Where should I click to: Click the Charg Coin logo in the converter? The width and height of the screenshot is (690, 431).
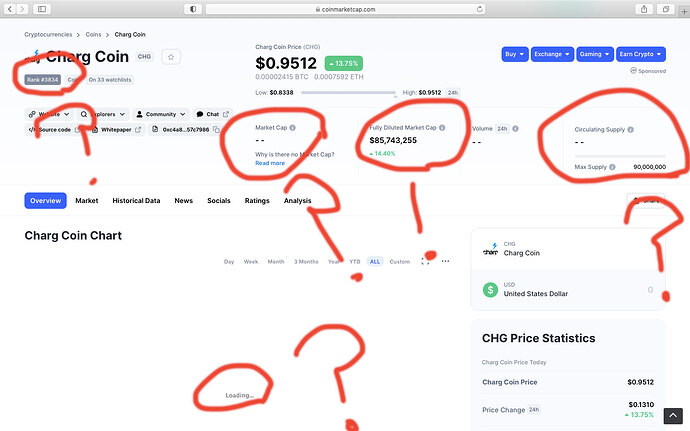click(x=490, y=249)
